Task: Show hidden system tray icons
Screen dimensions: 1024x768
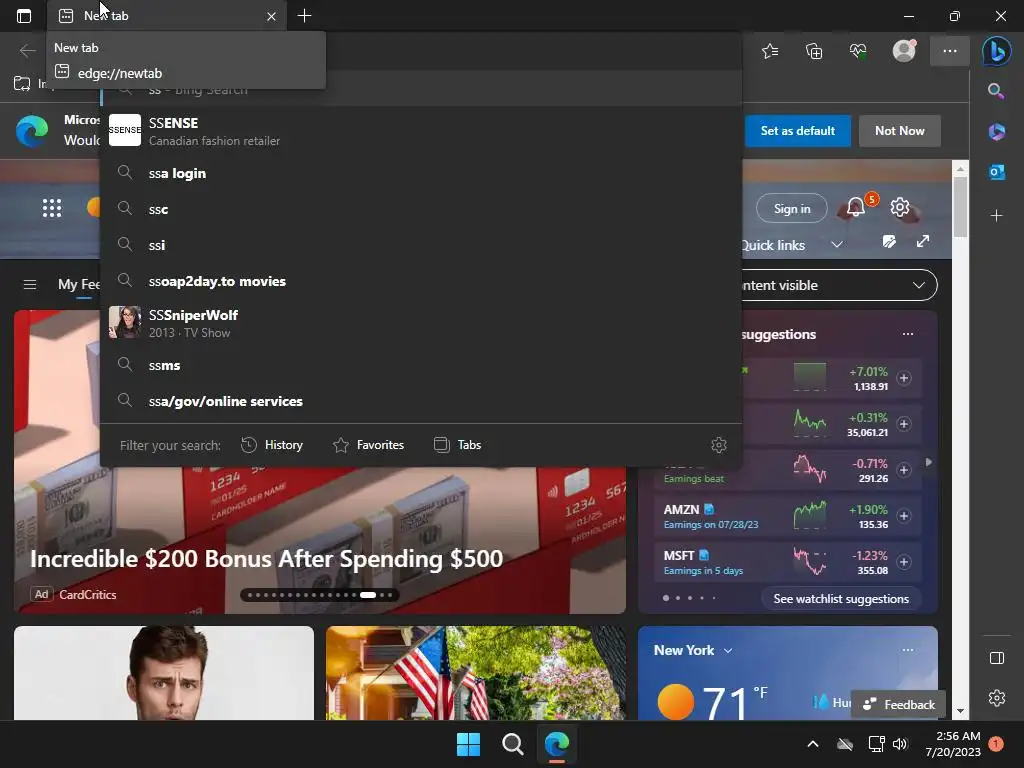Action: [x=812, y=744]
